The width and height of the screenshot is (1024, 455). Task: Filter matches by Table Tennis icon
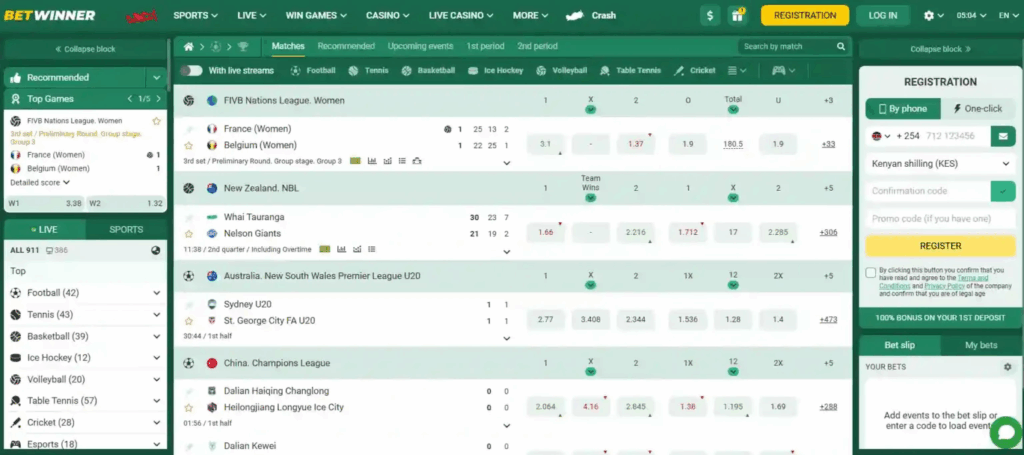coord(605,71)
